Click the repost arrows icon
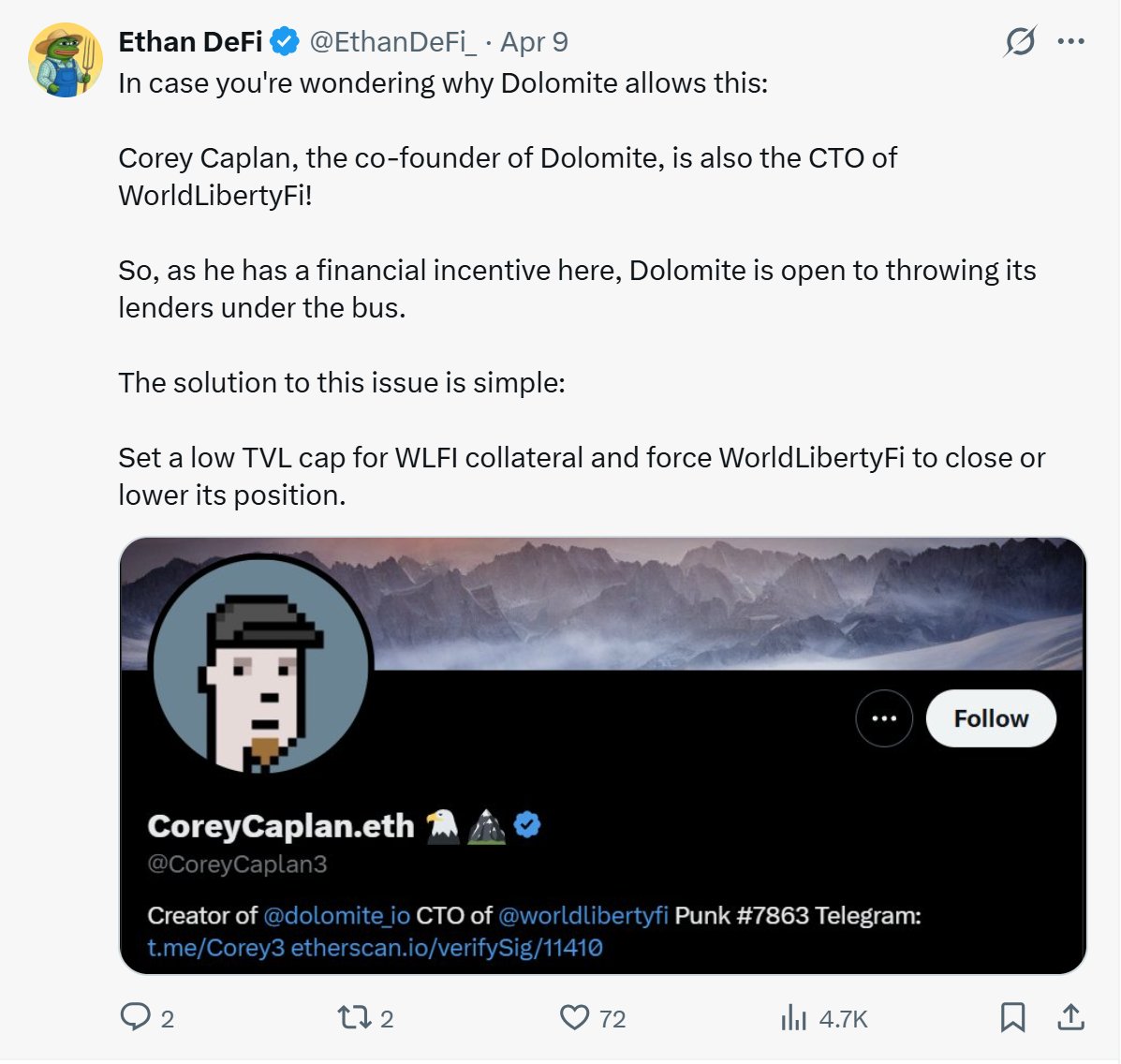This screenshot has width=1121, height=1064. click(x=353, y=1017)
